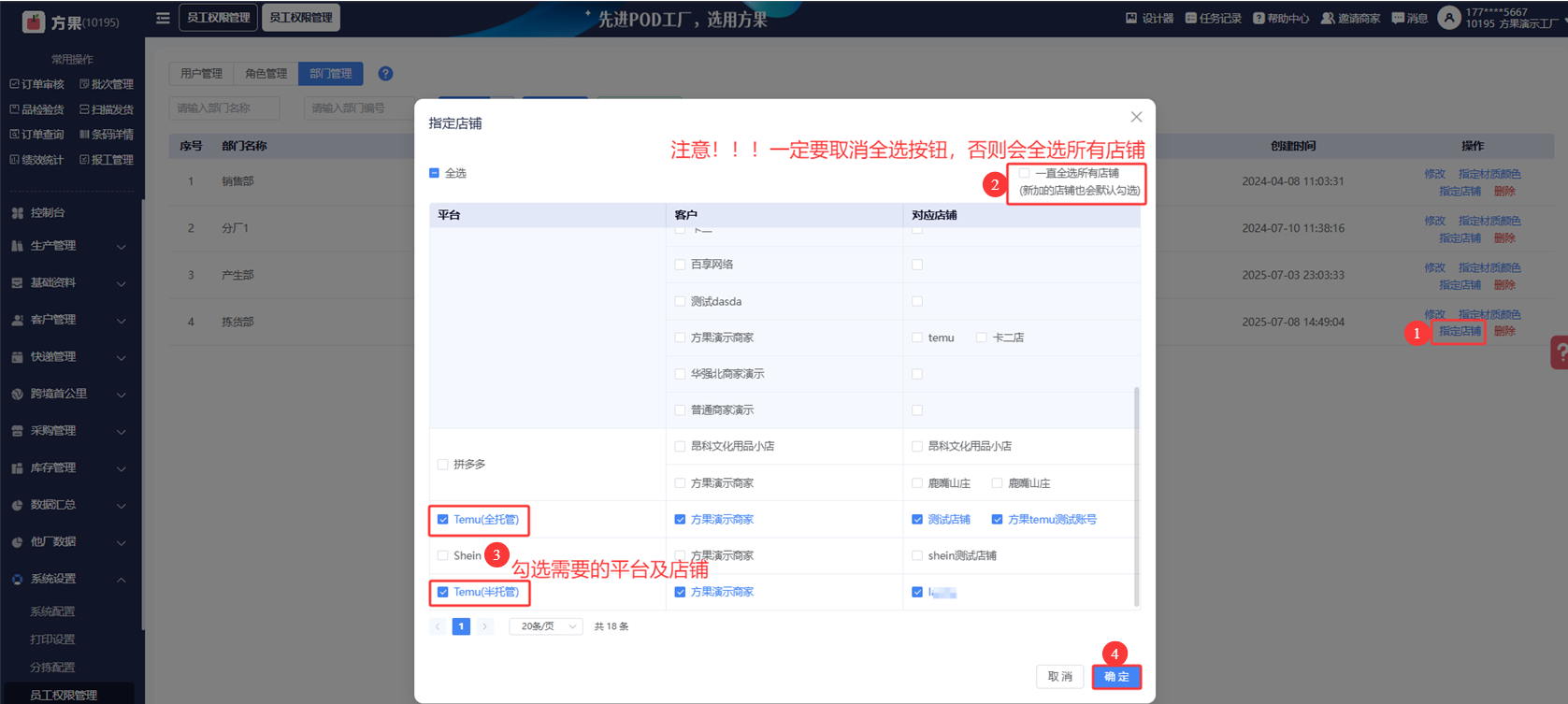Image resolution: width=1568 pixels, height=704 pixels.
Task: Click 修改 in the 销售部 row
Action: (1434, 174)
